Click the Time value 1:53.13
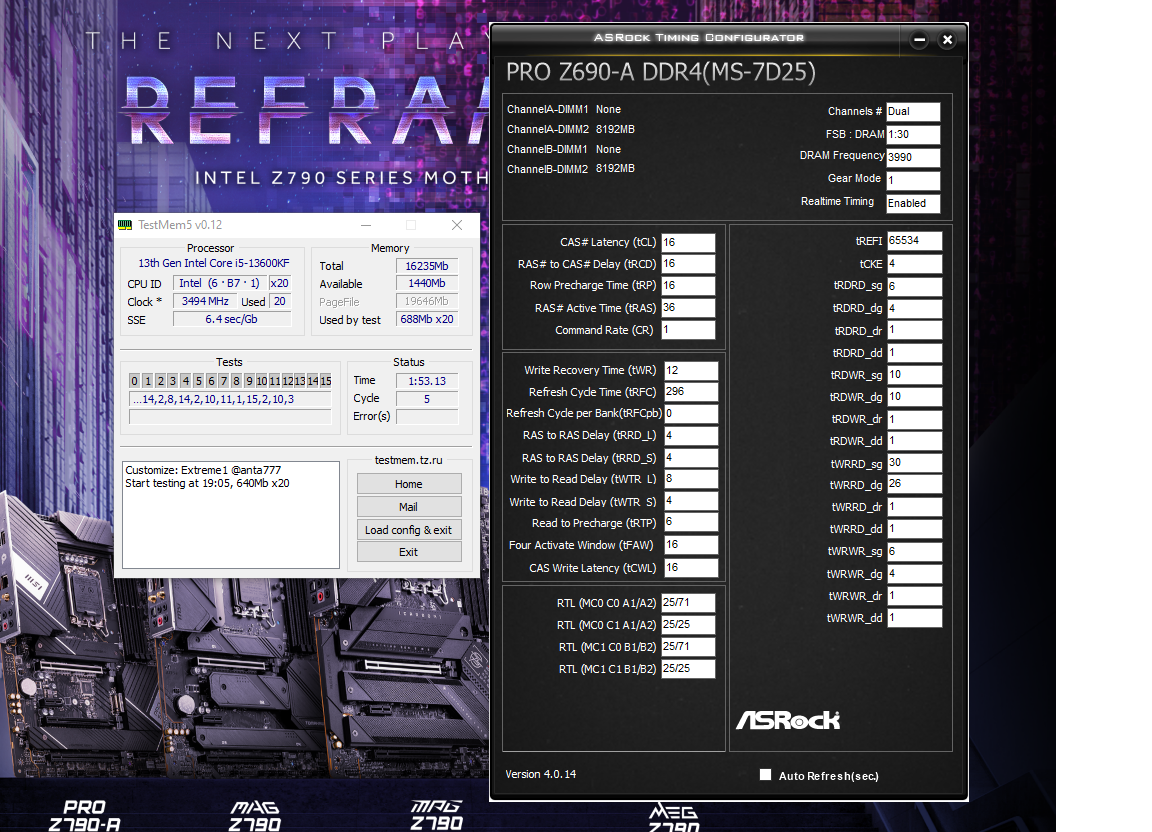The height and width of the screenshot is (832, 1152). 427,381
